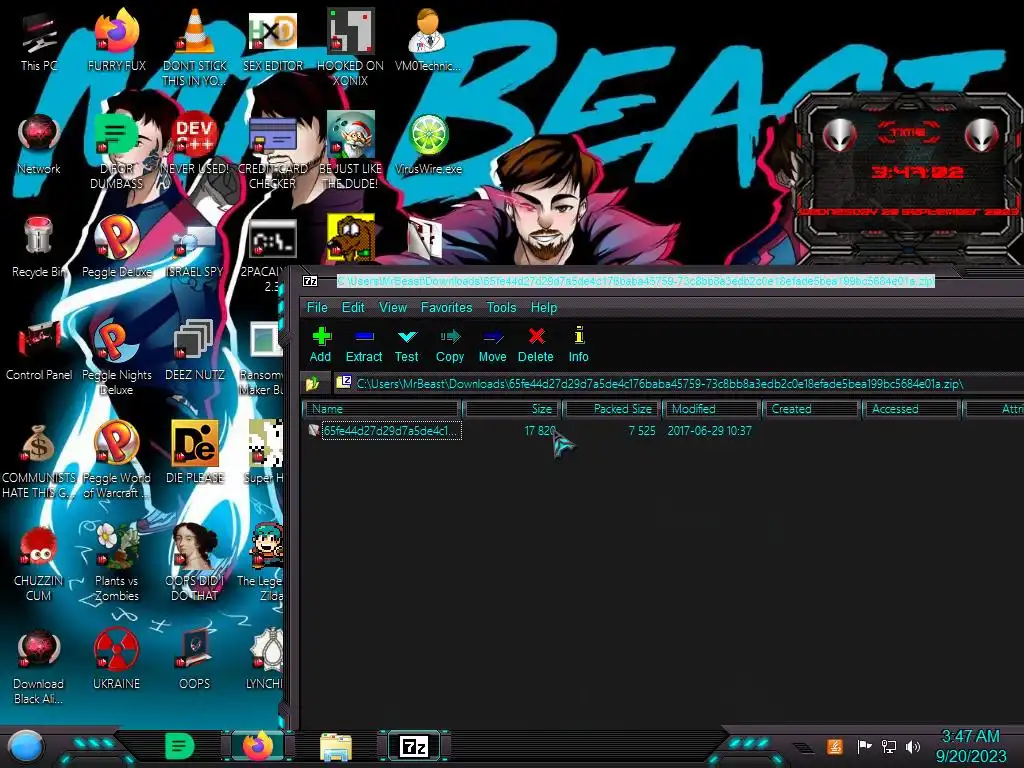Viewport: 1024px width, 768px height.
Task: Click the Extract toolbar icon in 7-Zip
Action: 364,345
